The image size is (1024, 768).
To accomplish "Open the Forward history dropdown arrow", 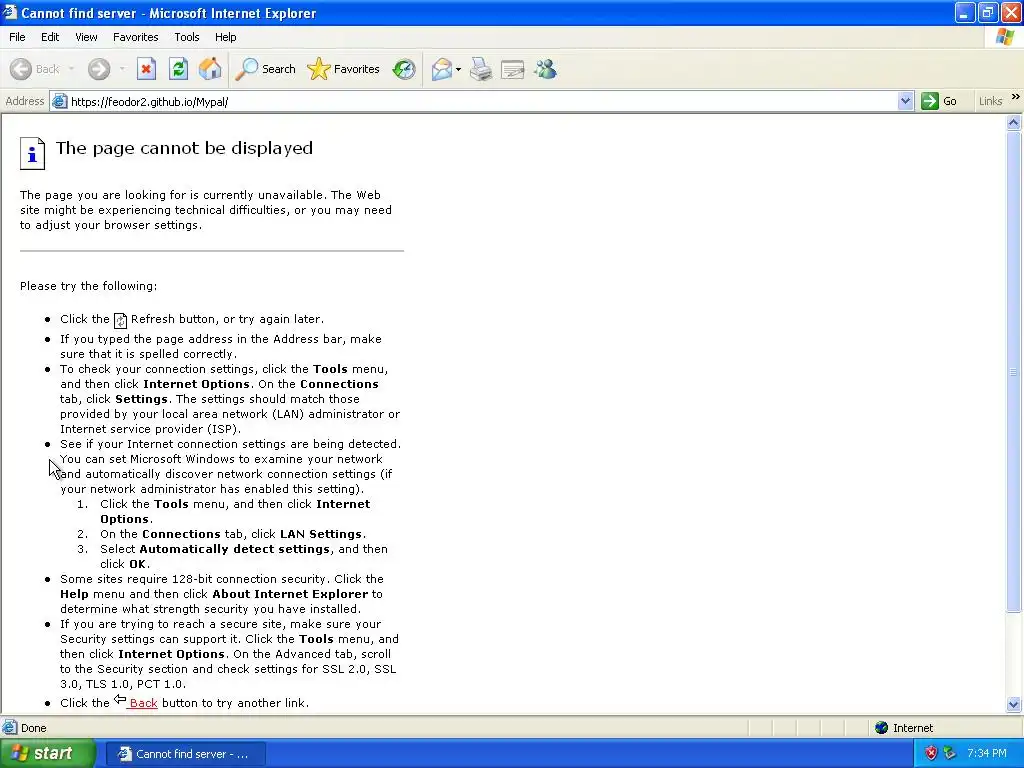I will click(121, 69).
